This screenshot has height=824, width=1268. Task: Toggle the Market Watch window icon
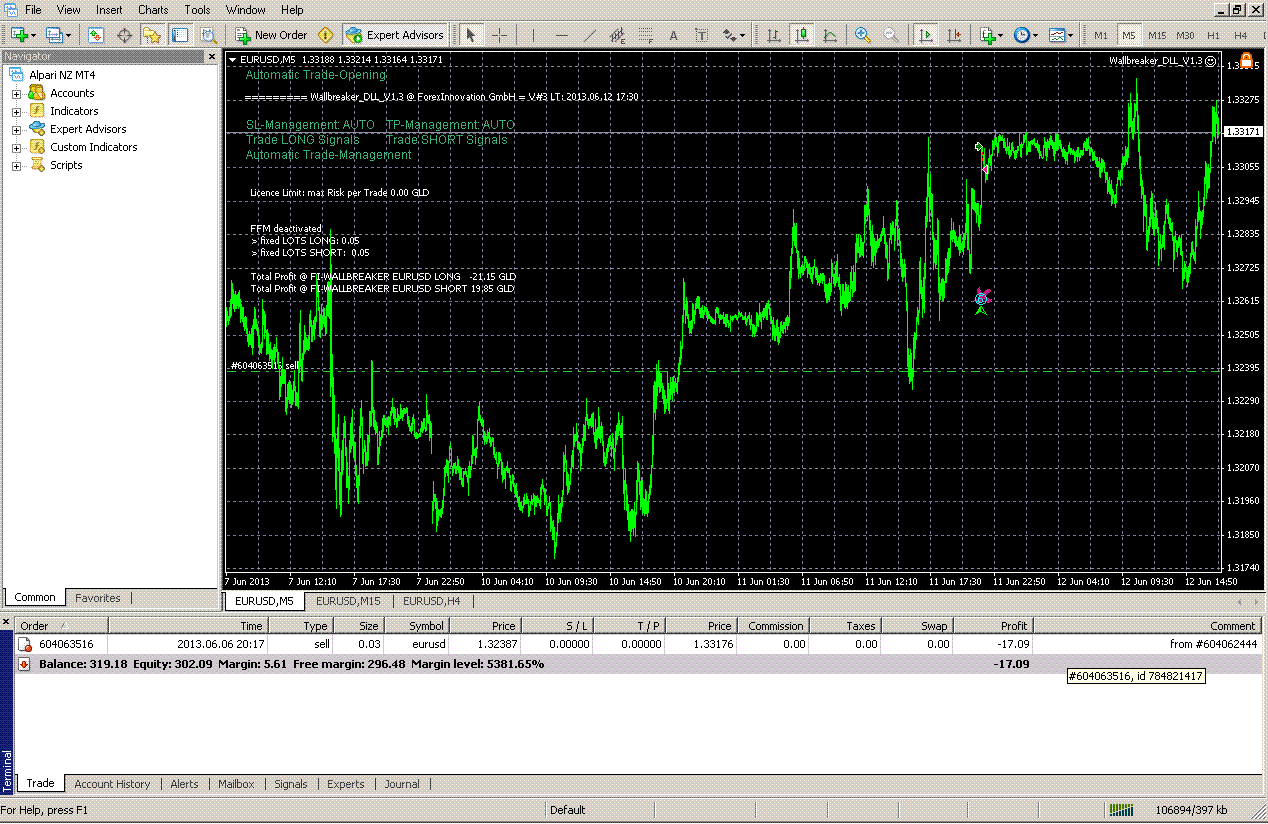coord(96,35)
